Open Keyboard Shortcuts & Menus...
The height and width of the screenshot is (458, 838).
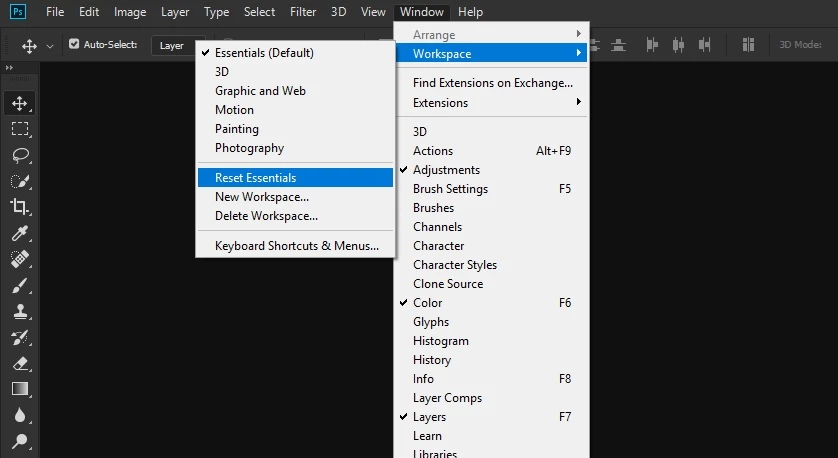tap(295, 246)
